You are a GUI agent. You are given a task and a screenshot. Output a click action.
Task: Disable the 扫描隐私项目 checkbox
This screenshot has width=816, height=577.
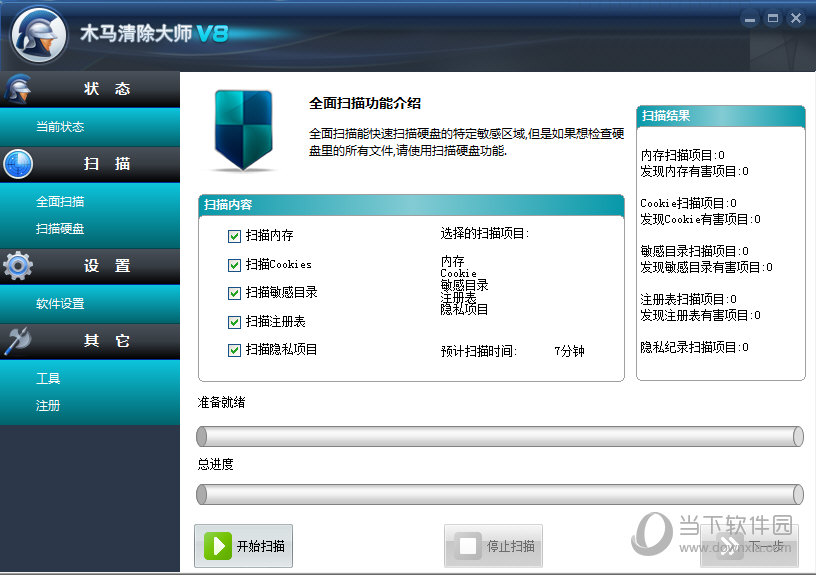point(234,350)
